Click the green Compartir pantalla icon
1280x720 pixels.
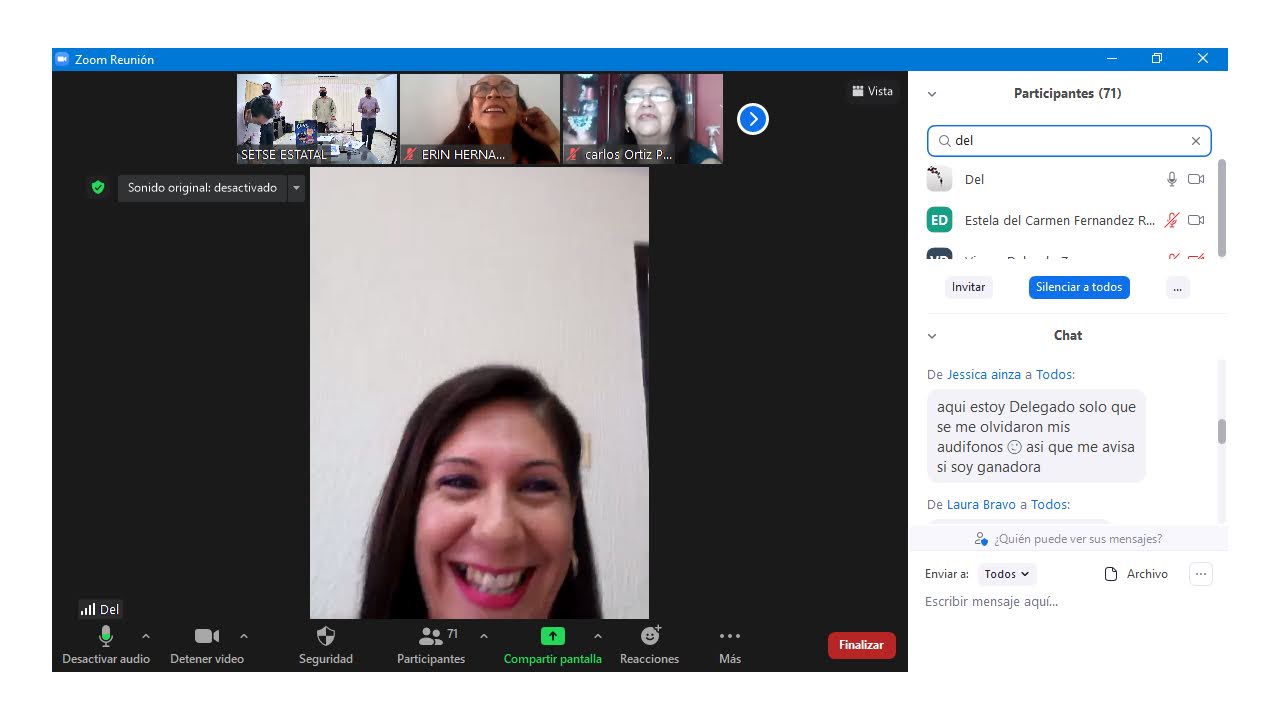pos(553,636)
